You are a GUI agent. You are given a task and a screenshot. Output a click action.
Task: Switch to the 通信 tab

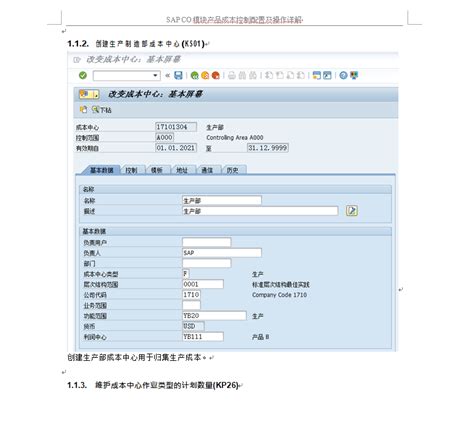[x=207, y=170]
